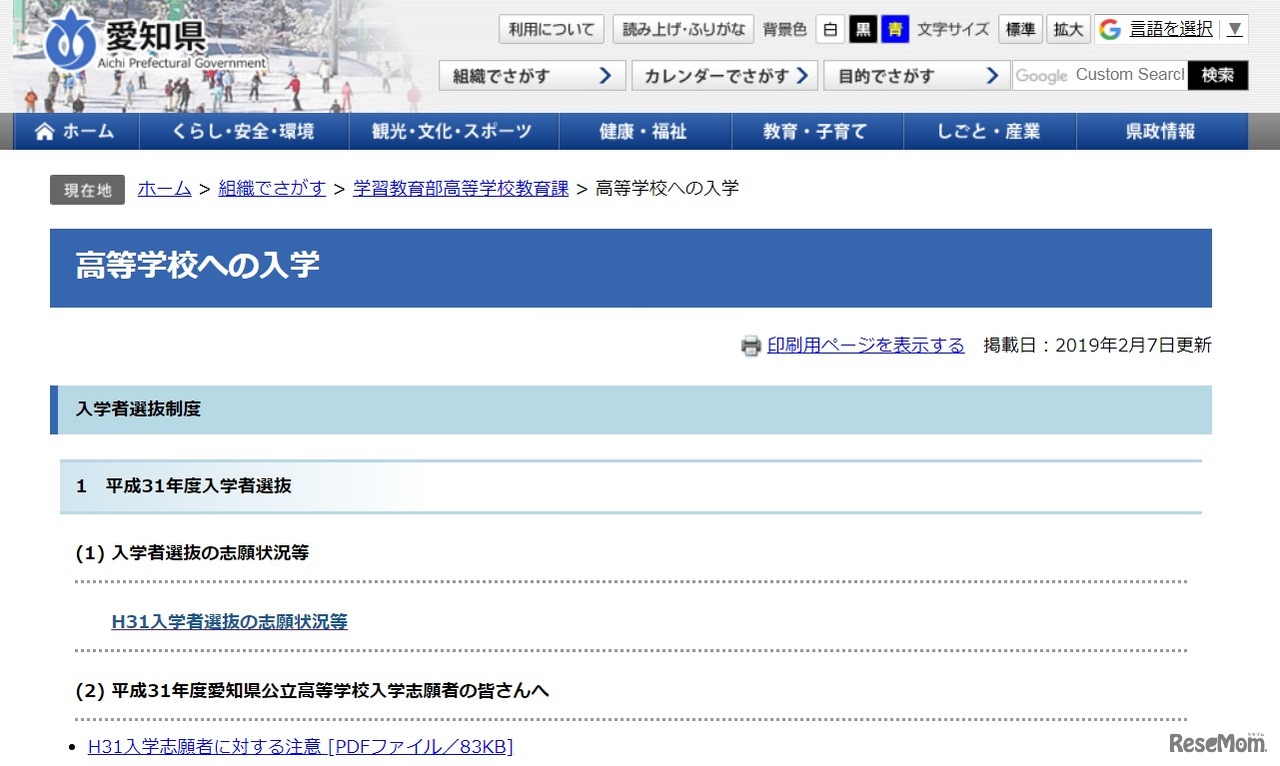This screenshot has width=1280, height=766.
Task: Select 白 as the background color
Action: click(830, 29)
